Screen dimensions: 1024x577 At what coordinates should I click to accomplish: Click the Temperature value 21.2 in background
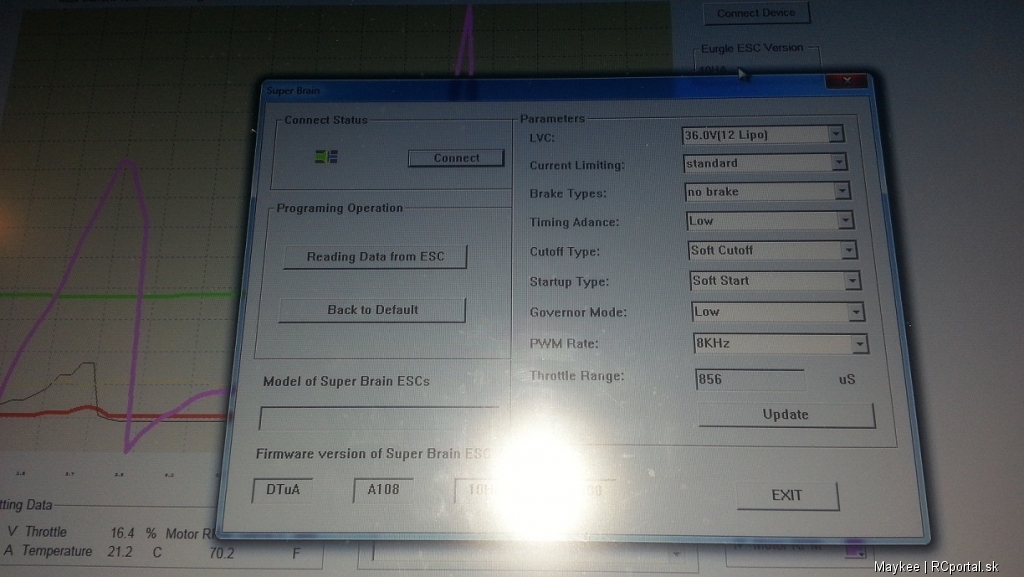120,552
